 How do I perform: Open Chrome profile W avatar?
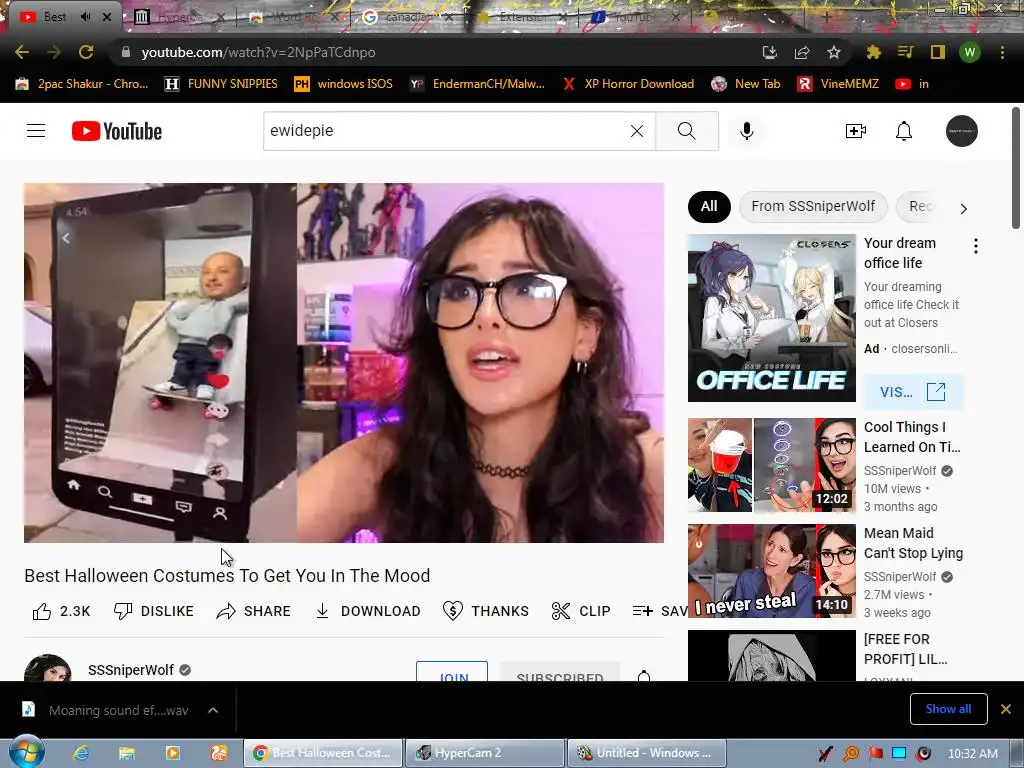[970, 52]
